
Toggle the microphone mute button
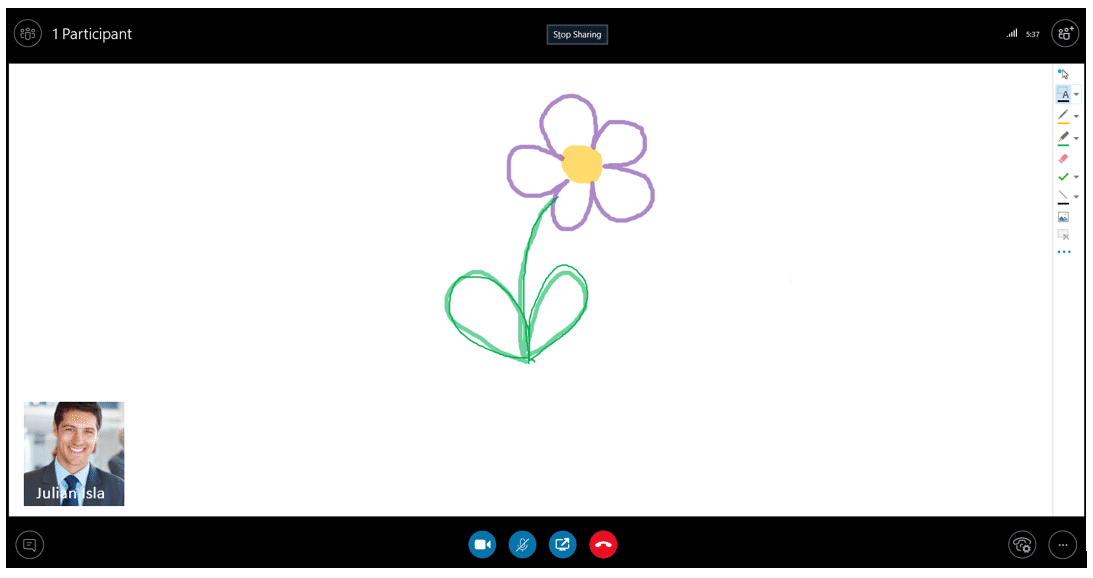click(522, 545)
